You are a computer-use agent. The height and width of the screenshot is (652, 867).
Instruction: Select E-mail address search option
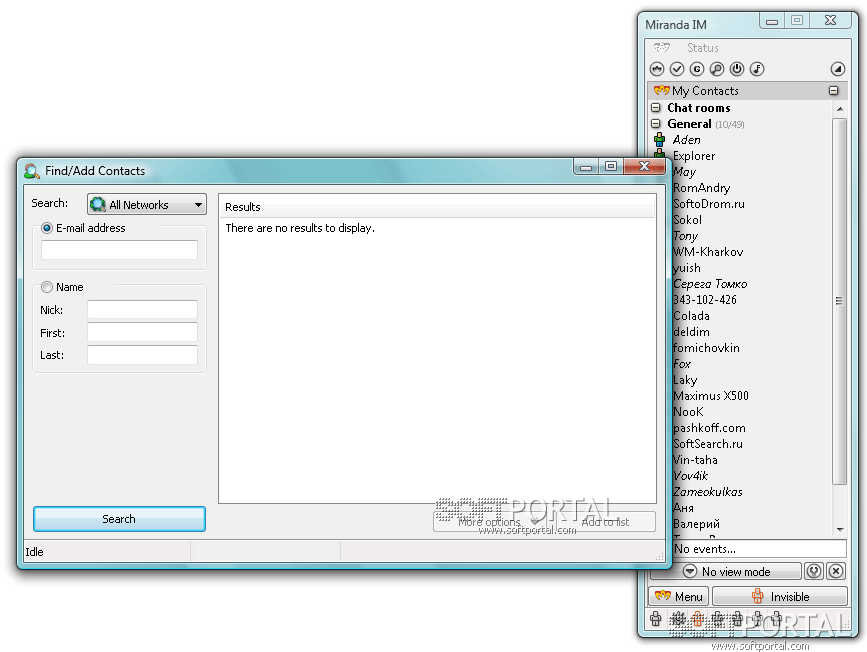47,228
